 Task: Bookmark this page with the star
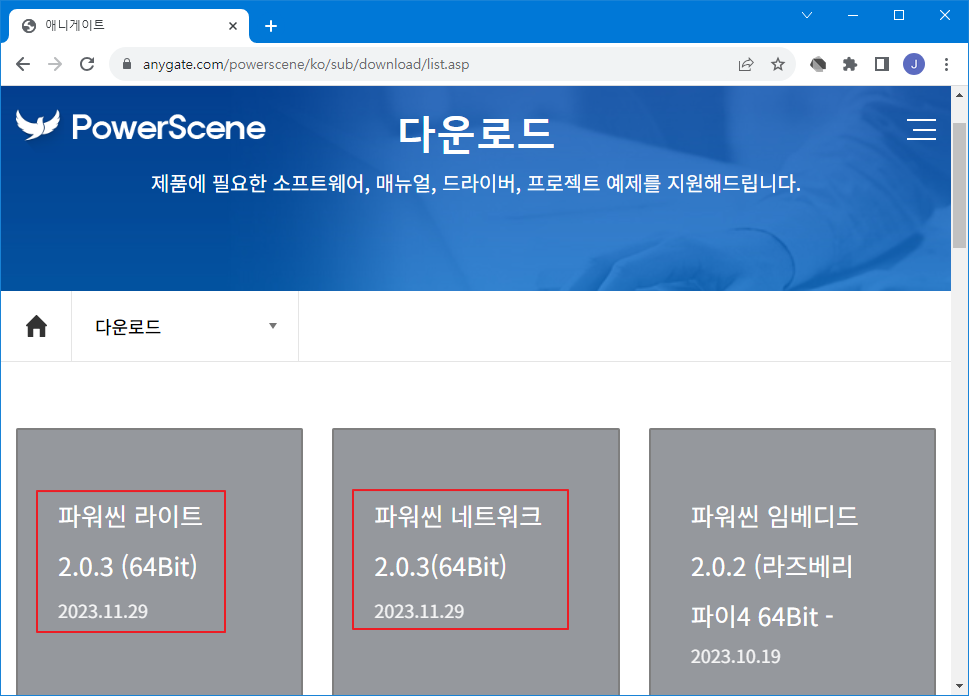[x=778, y=64]
